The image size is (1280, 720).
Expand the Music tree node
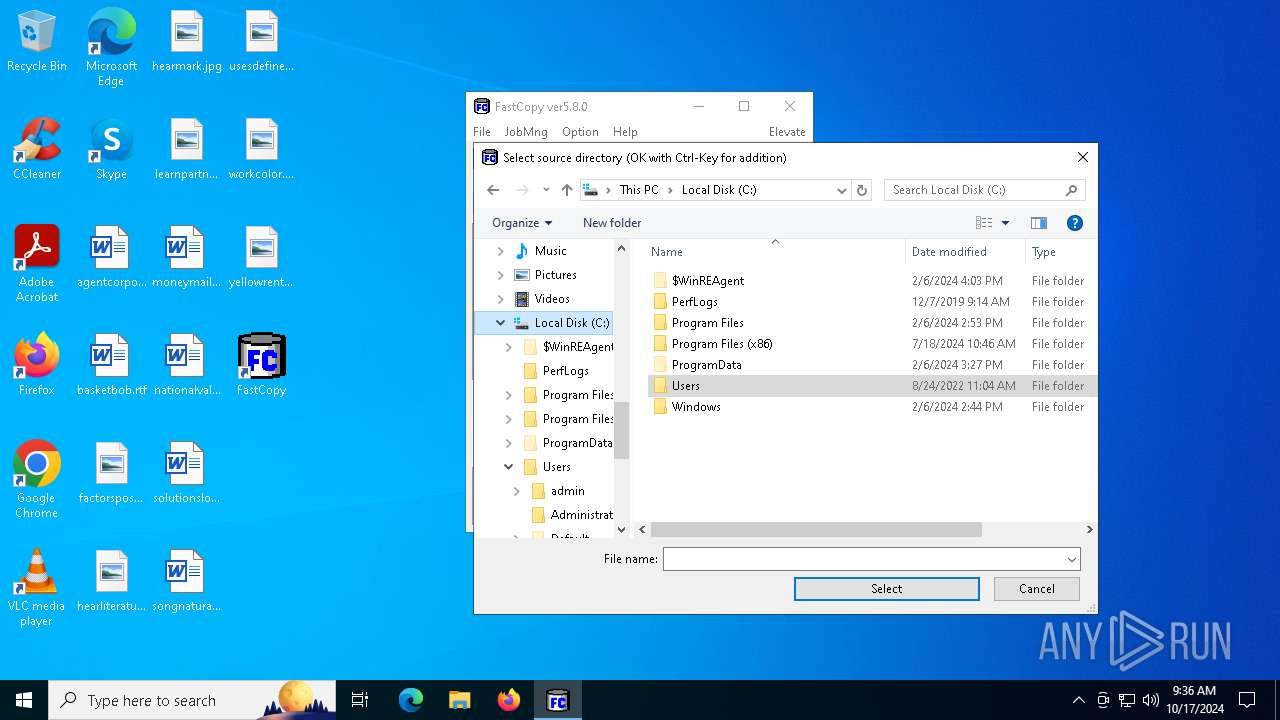[x=501, y=251]
